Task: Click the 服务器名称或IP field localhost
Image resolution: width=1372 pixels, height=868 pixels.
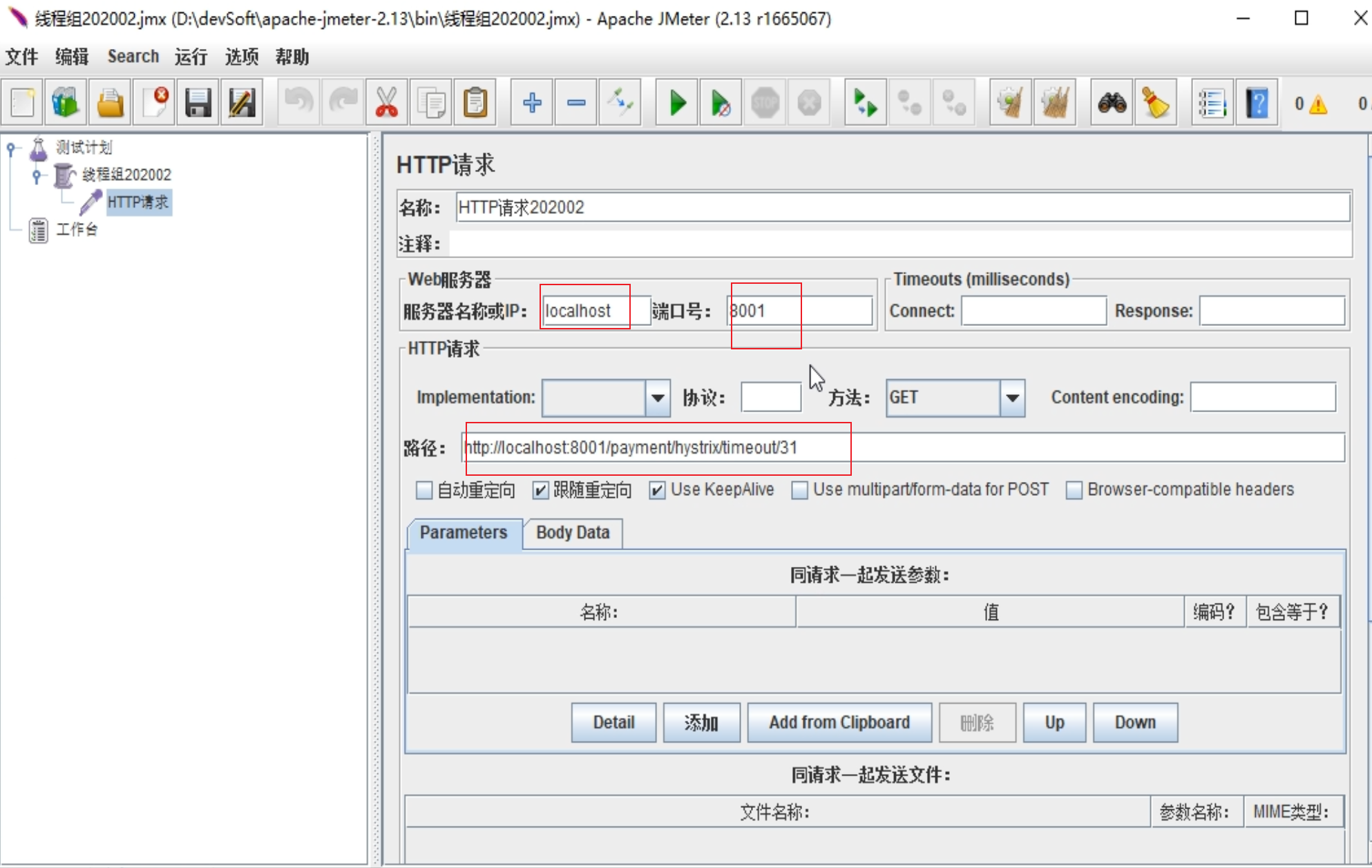Action: (x=597, y=311)
